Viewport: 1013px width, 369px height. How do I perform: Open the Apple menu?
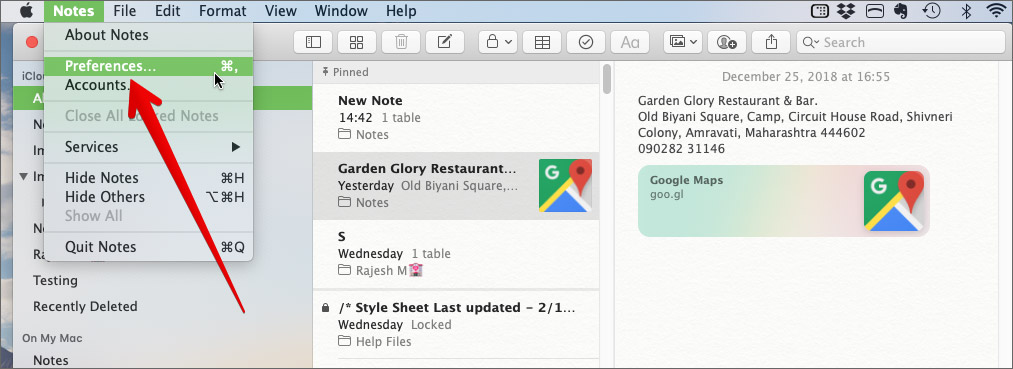pyautogui.click(x=26, y=11)
